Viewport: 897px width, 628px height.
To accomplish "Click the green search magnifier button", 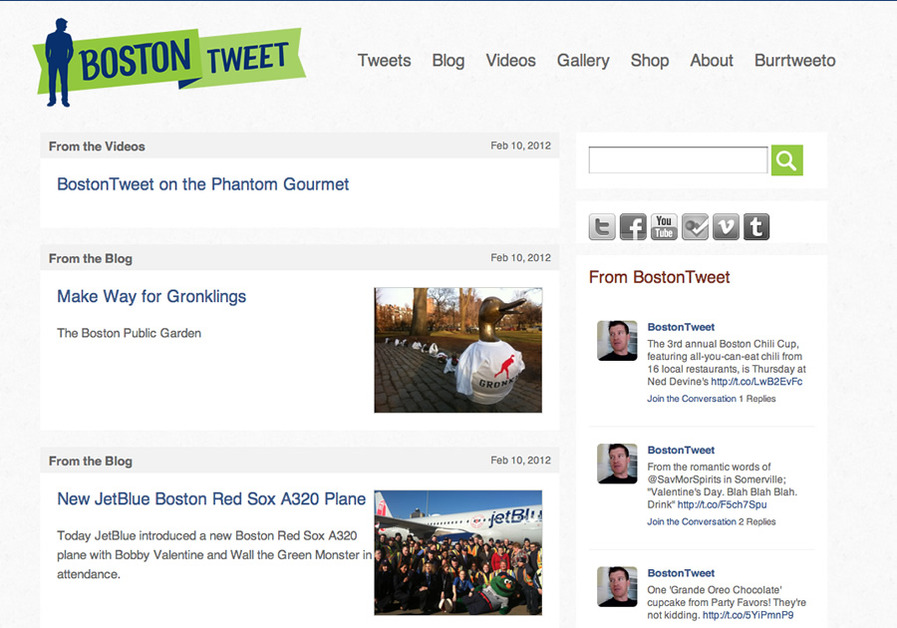I will click(787, 160).
